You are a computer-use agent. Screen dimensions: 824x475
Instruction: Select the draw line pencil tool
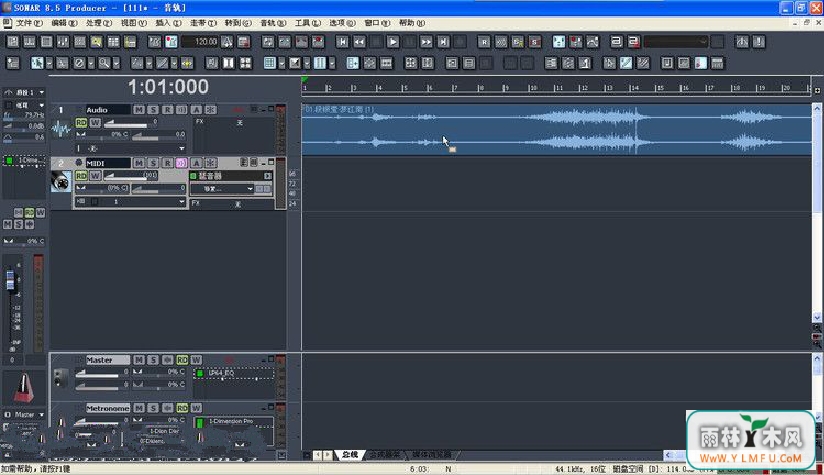click(x=162, y=63)
